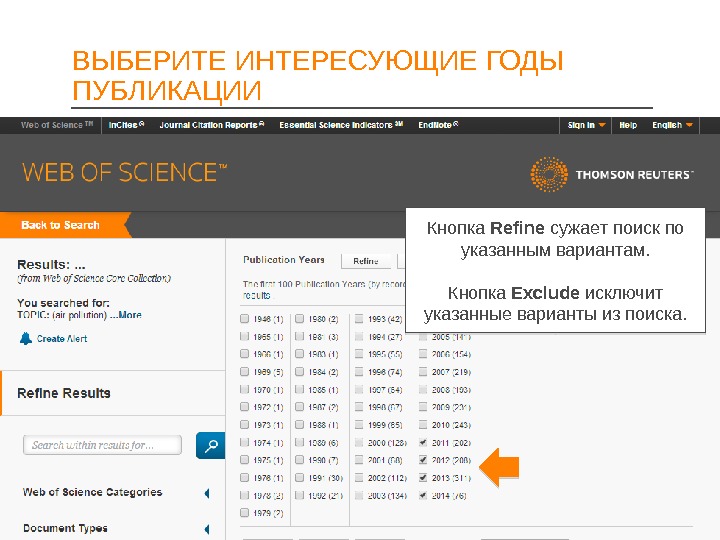Check the 1973 publication year
The height and width of the screenshot is (540, 720).
pyautogui.click(x=244, y=425)
